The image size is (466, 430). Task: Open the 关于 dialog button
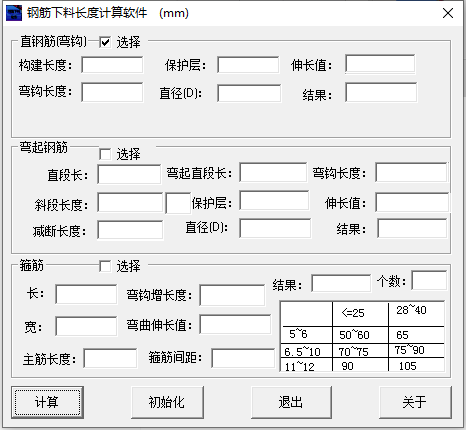tap(415, 402)
